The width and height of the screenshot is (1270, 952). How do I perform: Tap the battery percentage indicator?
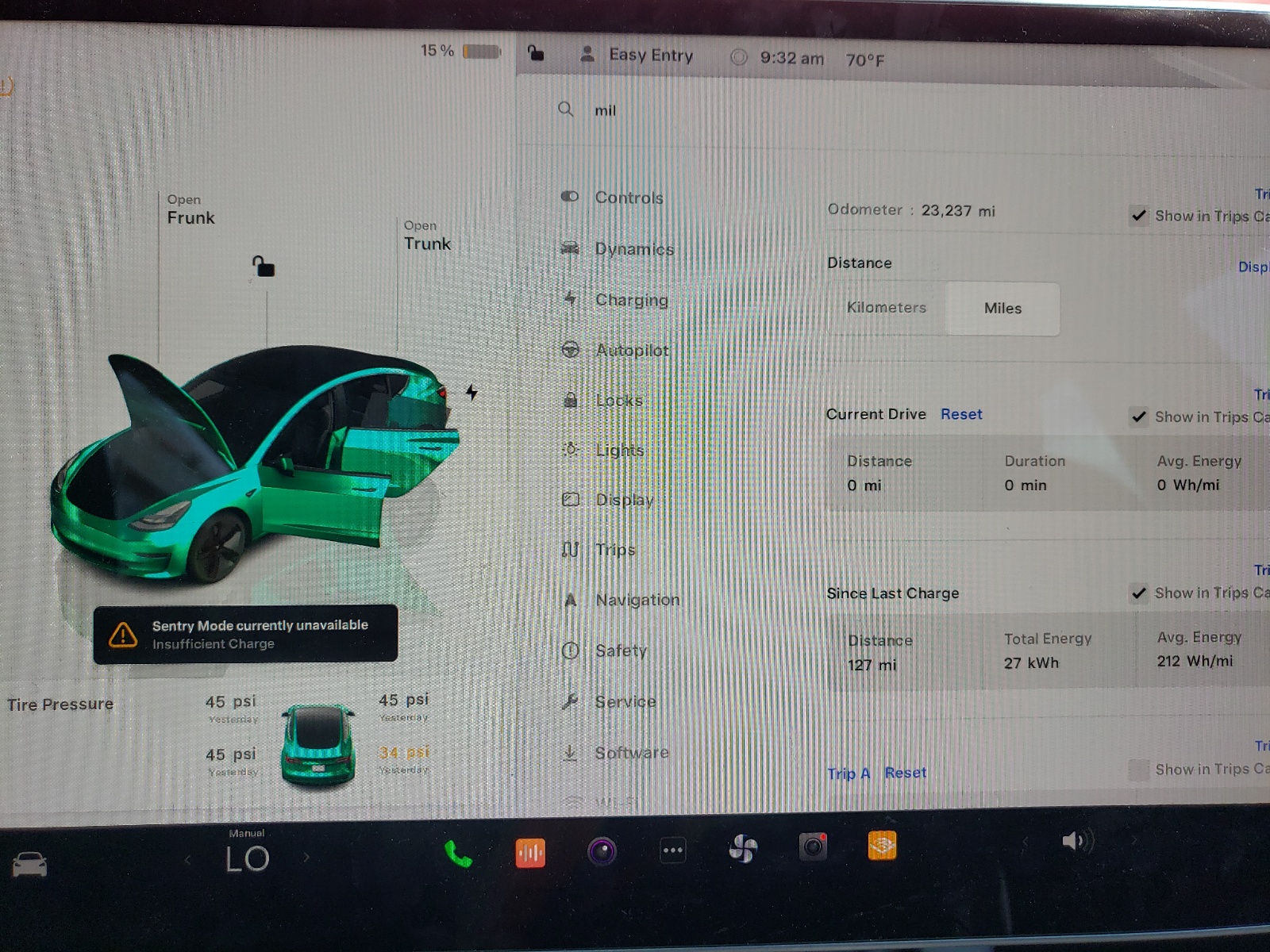pos(460,51)
